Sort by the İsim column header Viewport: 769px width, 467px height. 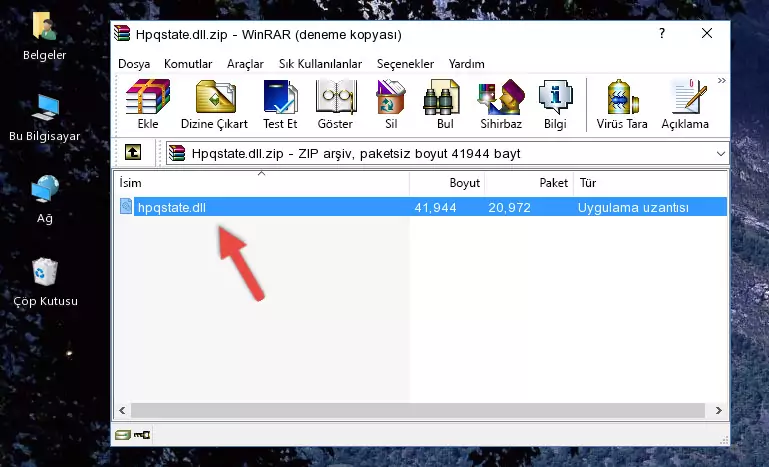262,183
